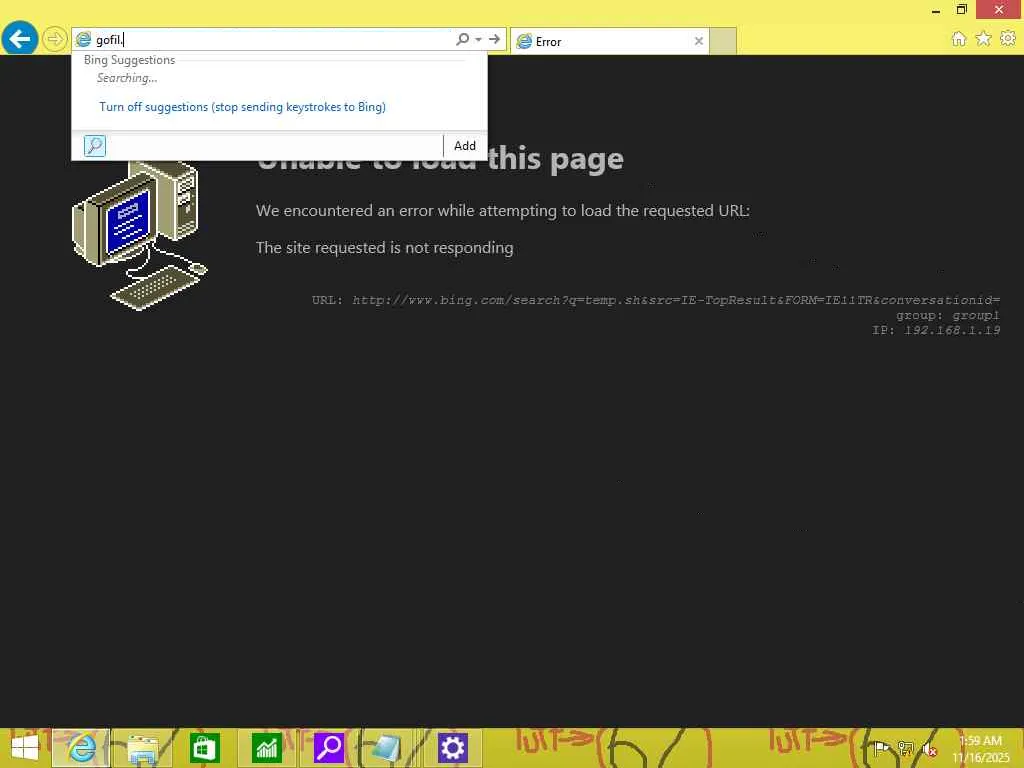Open the Tools gear menu
Screen dimensions: 1024x768
[1008, 39]
